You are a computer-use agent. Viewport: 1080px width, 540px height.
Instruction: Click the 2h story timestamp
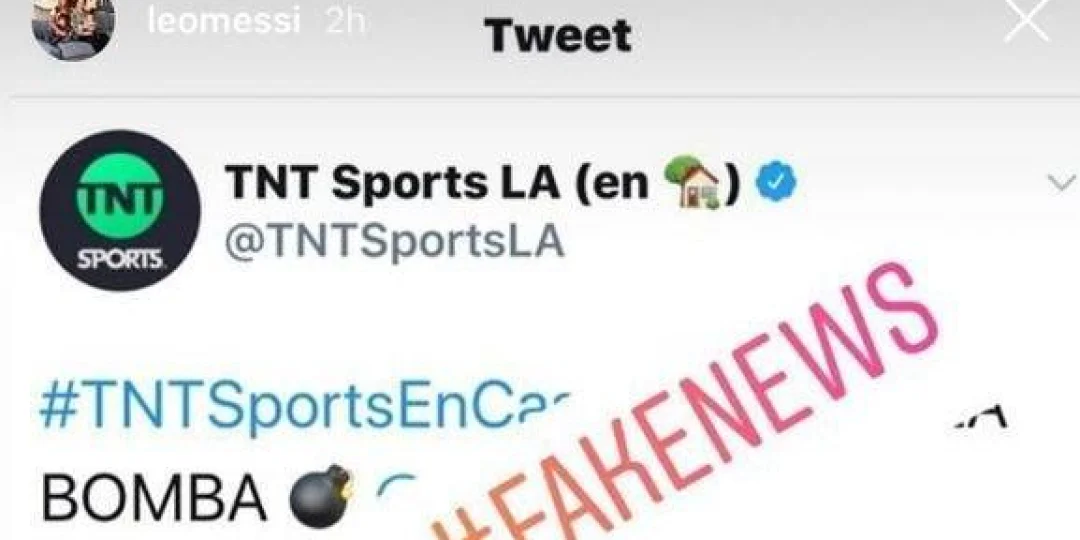[x=345, y=21]
